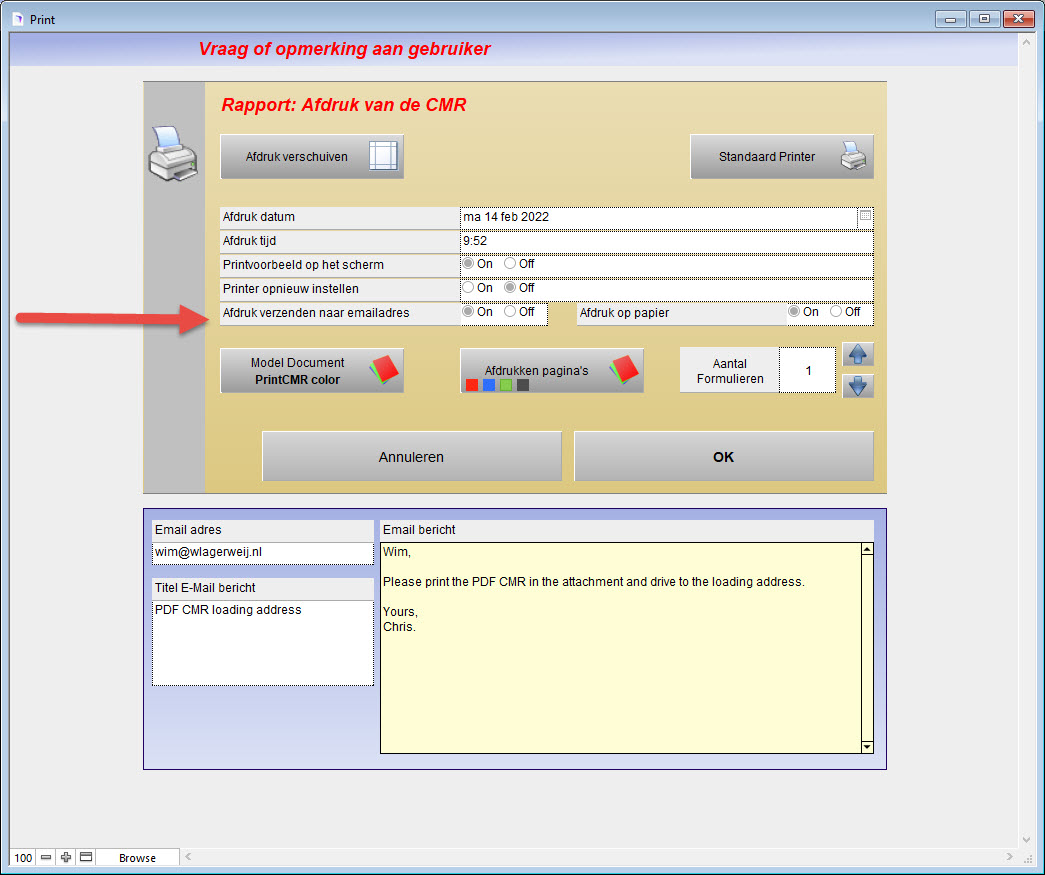The image size is (1045, 875).
Task: Click the zoom in plus icon
Action: pyautogui.click(x=66, y=857)
